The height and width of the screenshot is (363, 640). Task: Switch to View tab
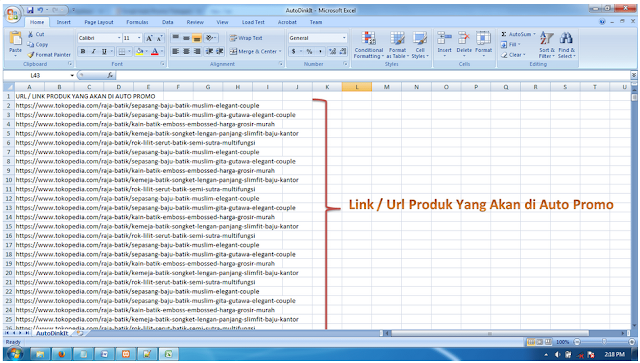tap(222, 22)
